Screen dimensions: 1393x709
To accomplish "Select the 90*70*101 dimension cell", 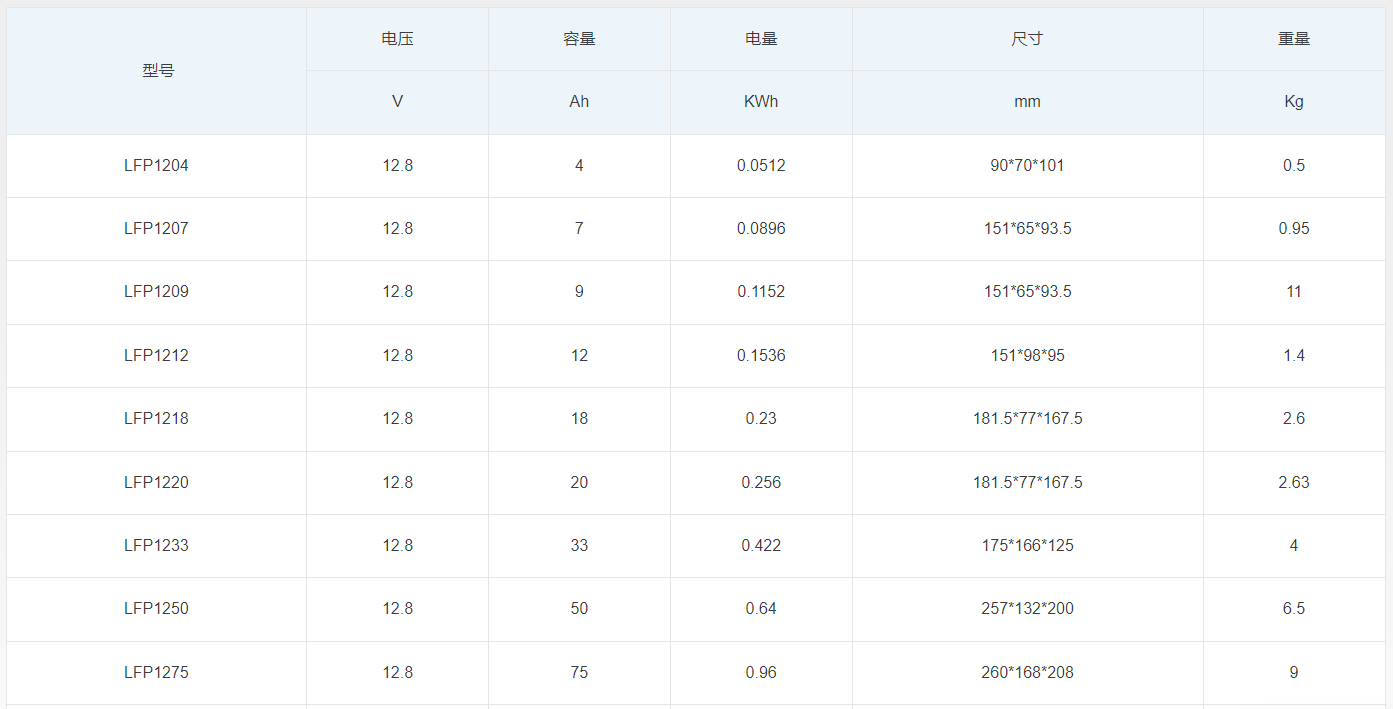I will (x=1027, y=166).
